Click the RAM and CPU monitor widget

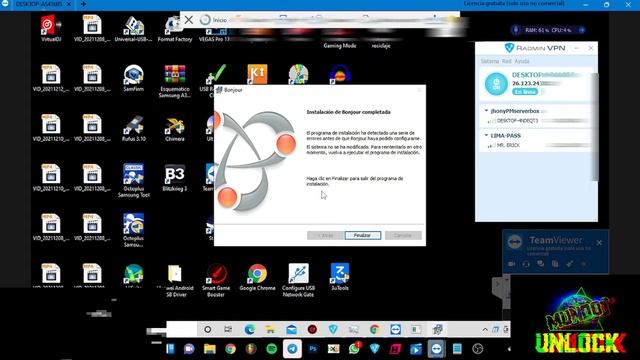[x=549, y=30]
